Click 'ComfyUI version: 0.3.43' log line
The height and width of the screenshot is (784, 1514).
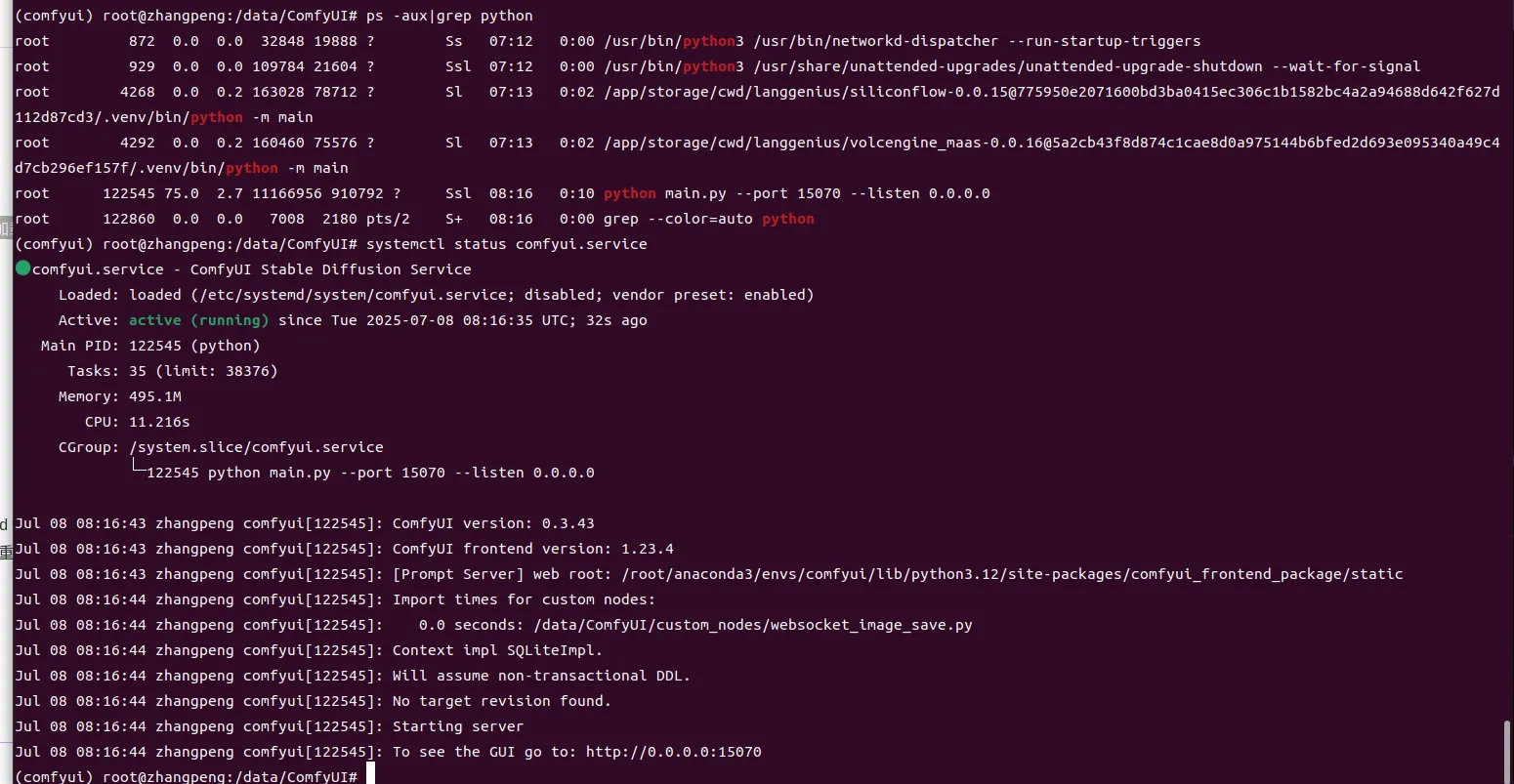493,523
